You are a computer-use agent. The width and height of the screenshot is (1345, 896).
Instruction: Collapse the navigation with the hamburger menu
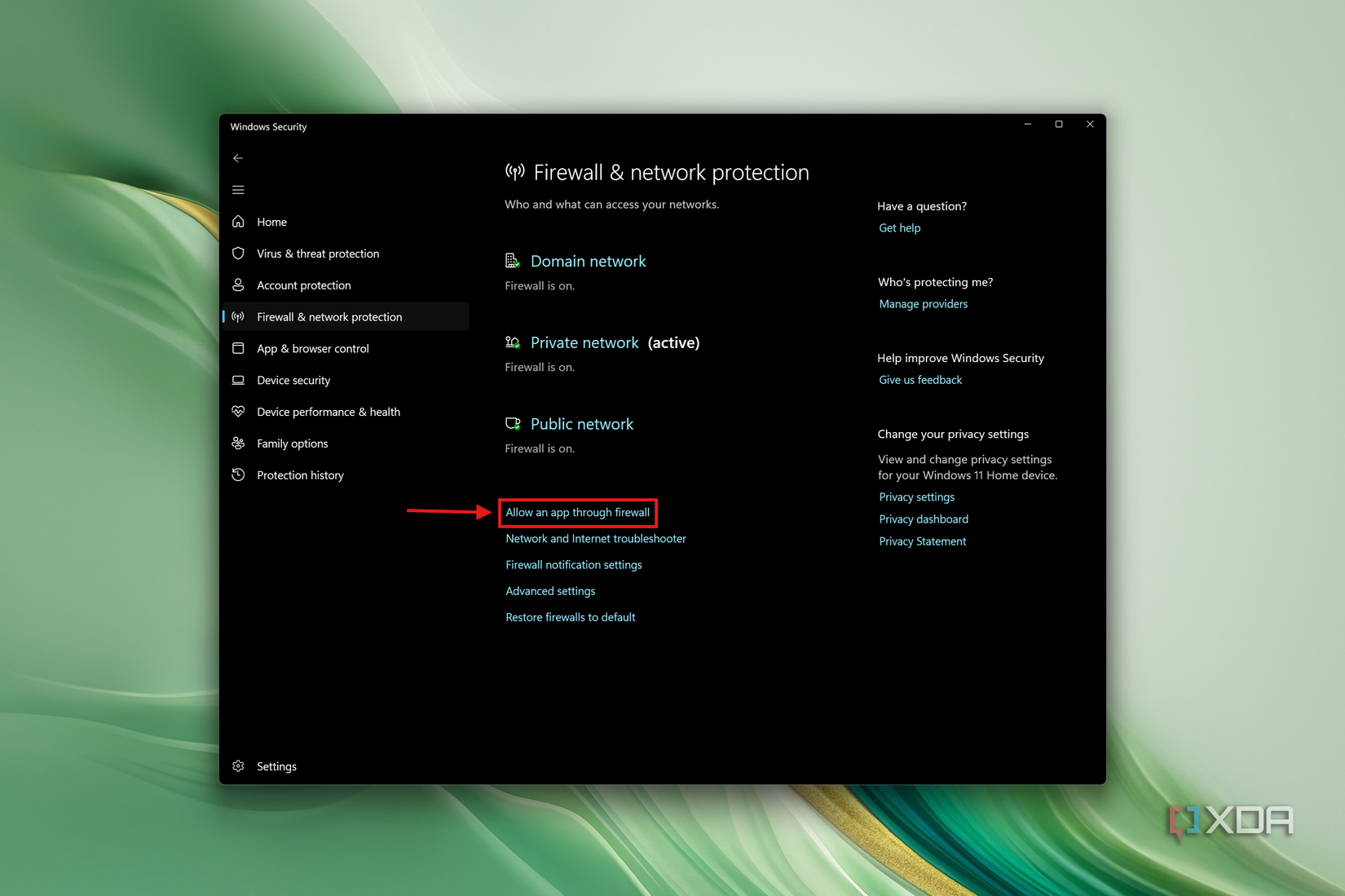click(238, 189)
